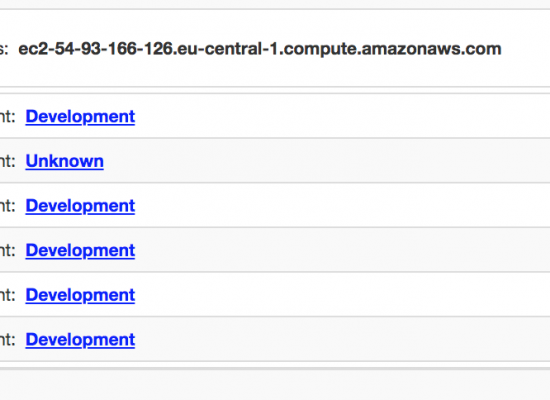Click the truncated label beside the first Development link
The image size is (550, 400).
[7, 117]
